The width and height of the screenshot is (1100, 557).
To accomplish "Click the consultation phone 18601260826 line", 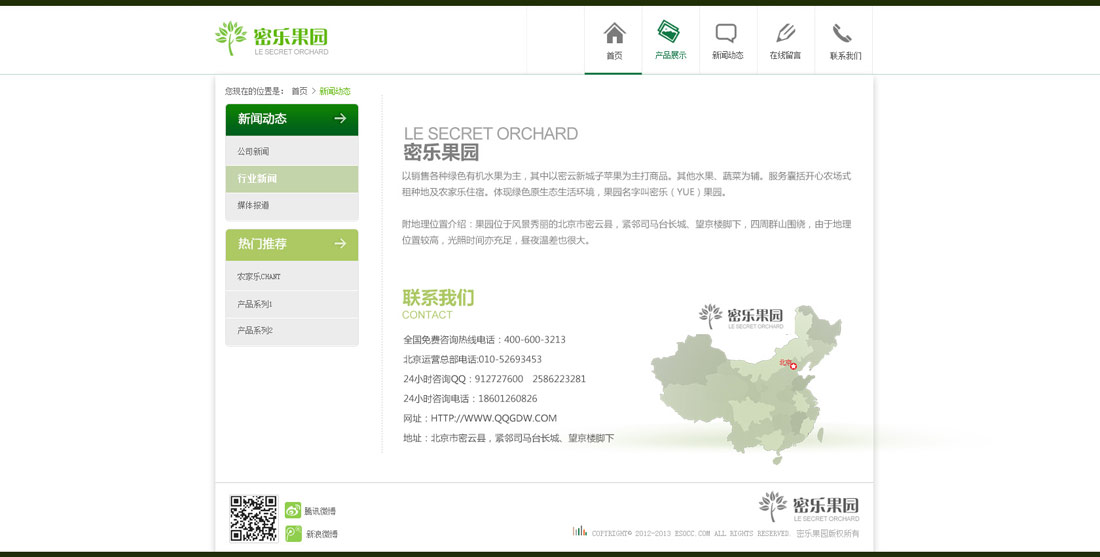I will [x=470, y=398].
